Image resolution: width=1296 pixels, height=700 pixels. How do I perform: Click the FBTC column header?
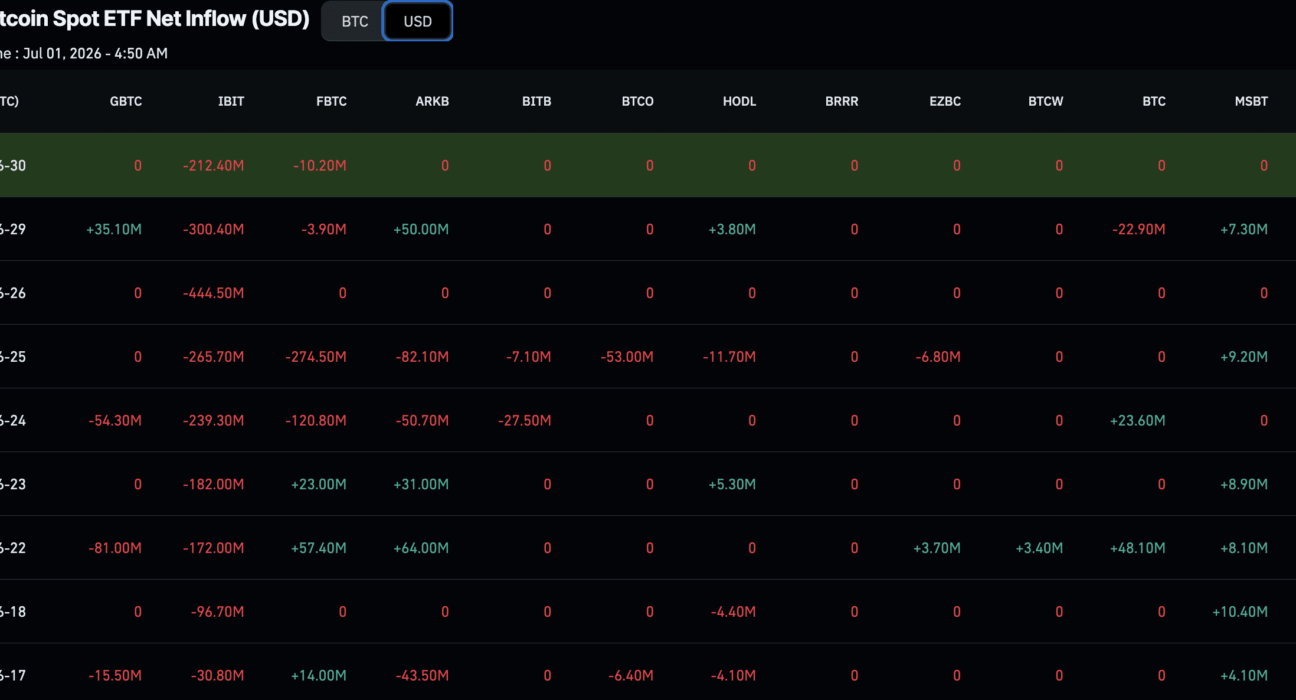[x=331, y=101]
